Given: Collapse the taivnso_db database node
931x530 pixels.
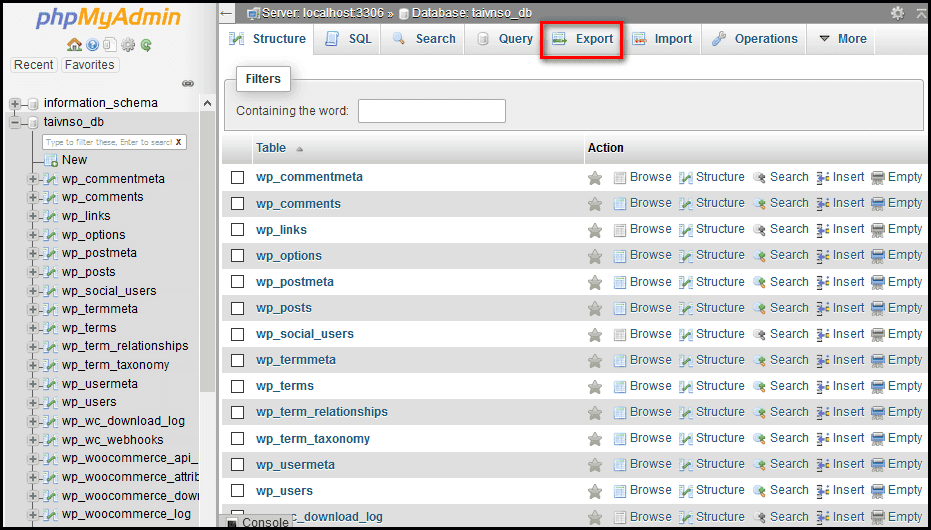Looking at the screenshot, I should click(x=15, y=123).
